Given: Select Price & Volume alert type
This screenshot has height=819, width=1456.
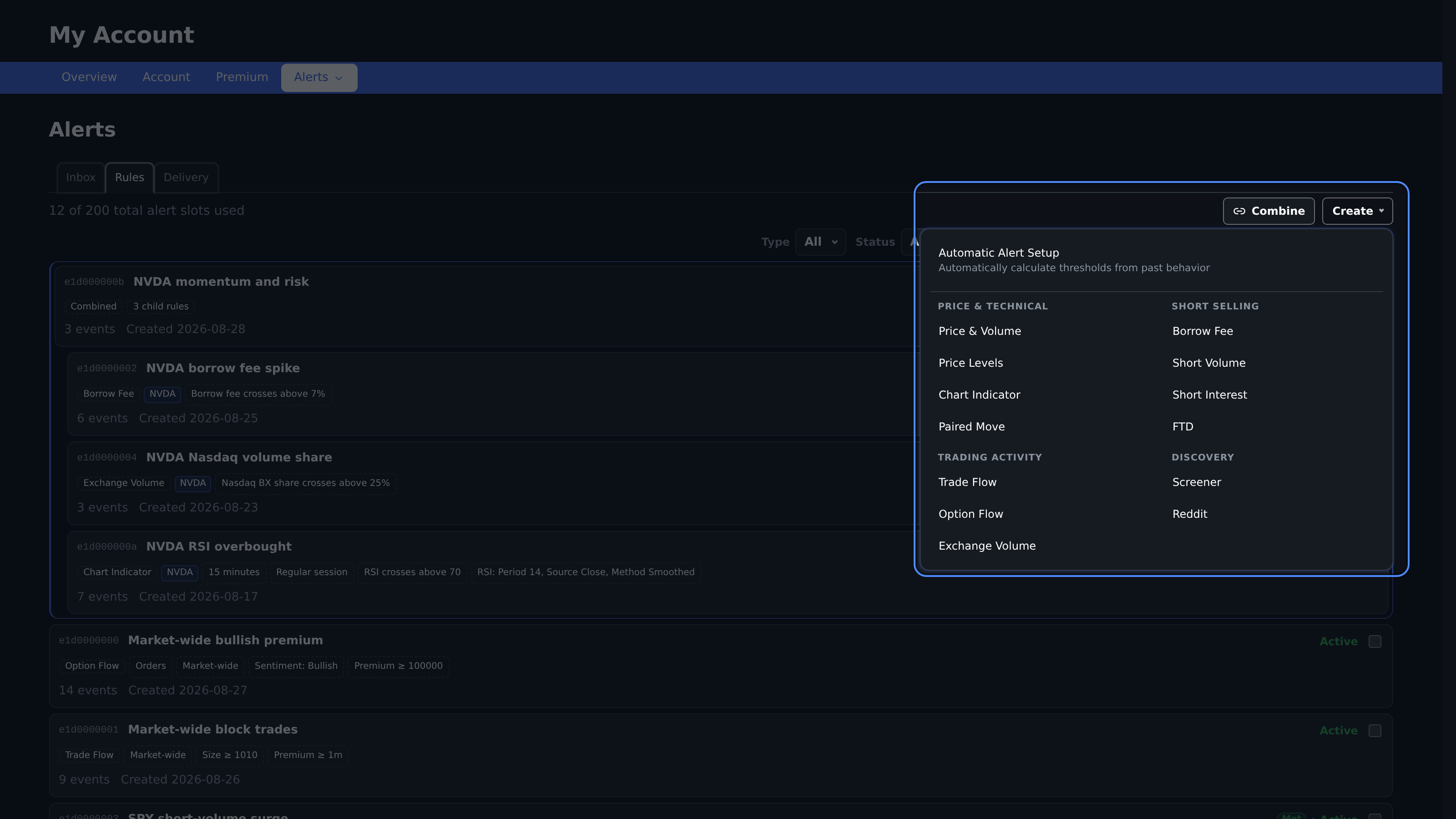Looking at the screenshot, I should (980, 331).
